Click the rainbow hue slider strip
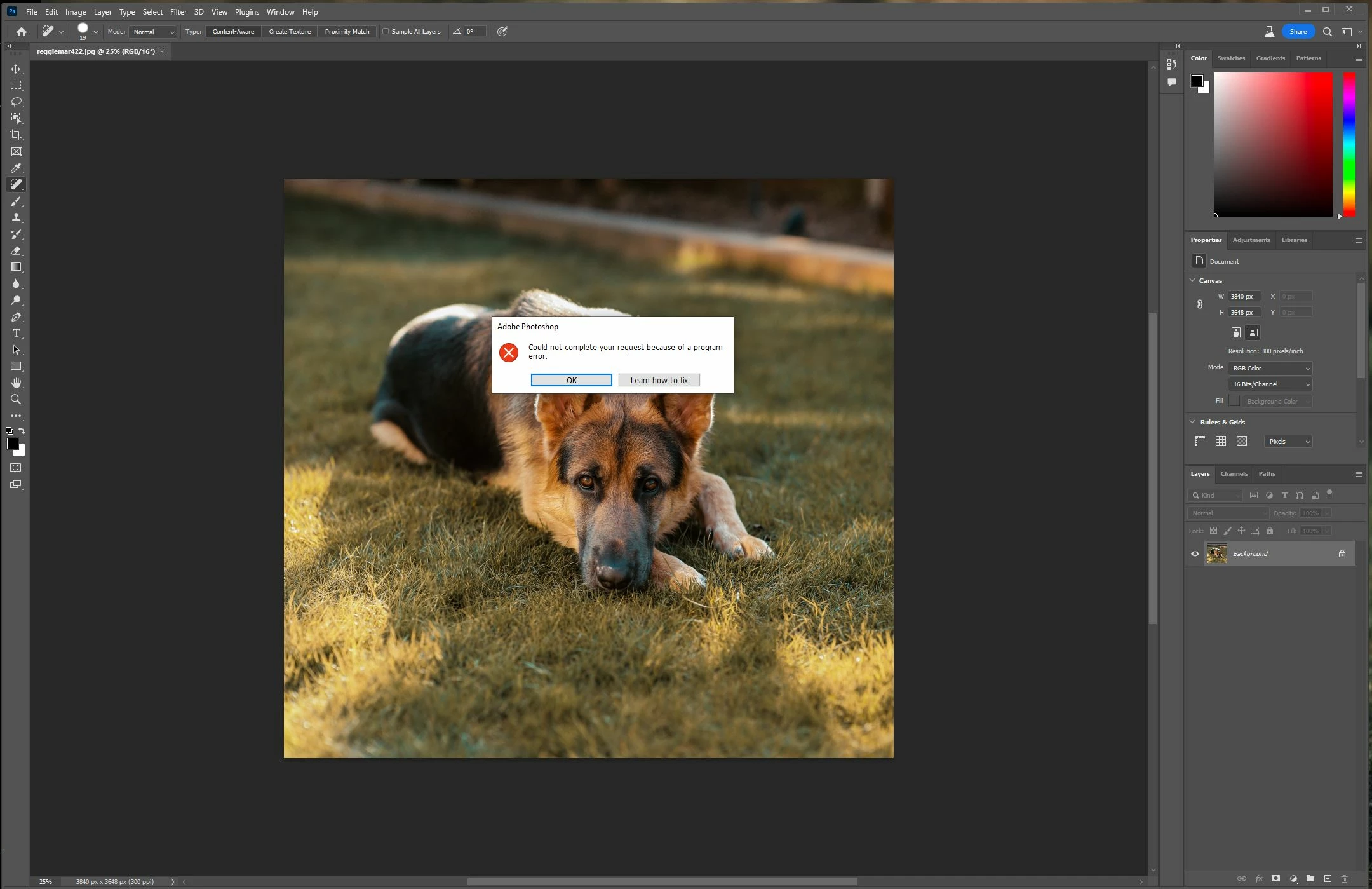 pyautogui.click(x=1349, y=144)
